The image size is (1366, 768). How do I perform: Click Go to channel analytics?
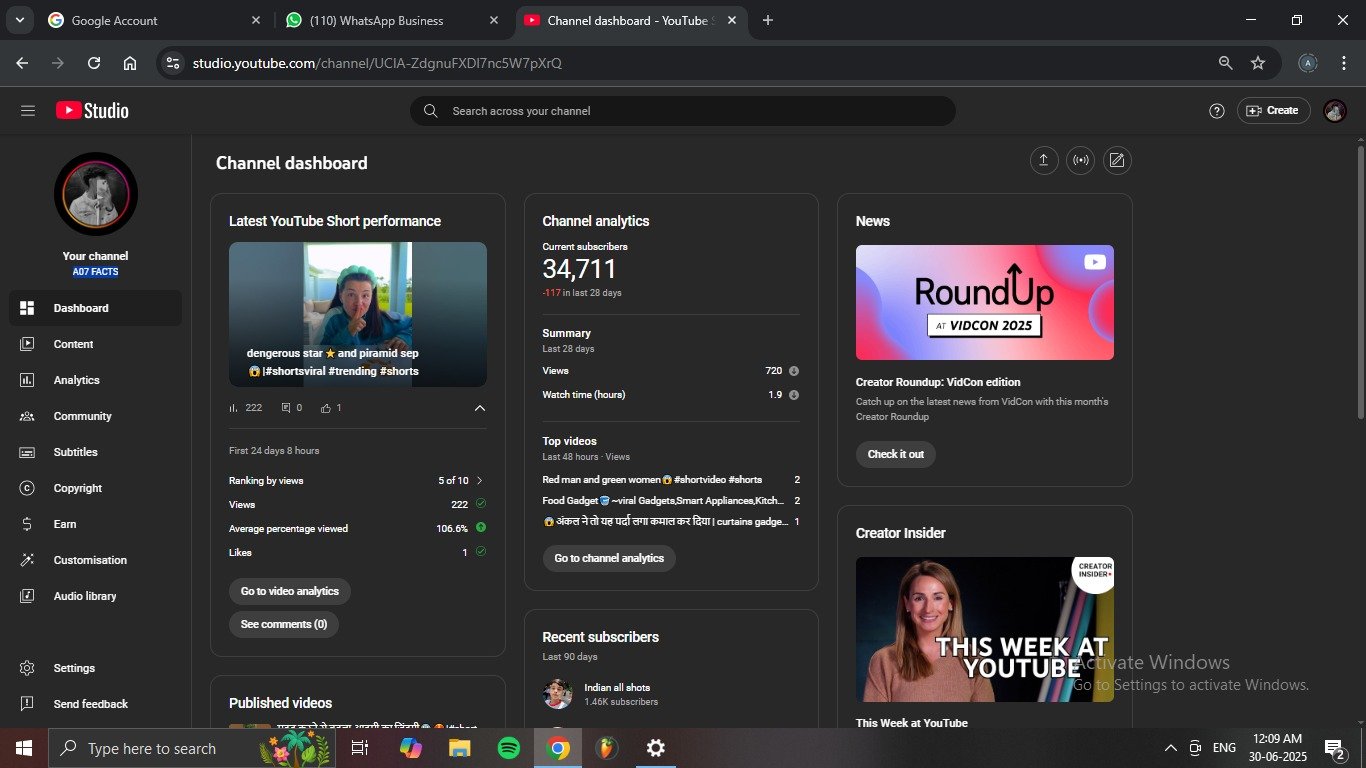(609, 558)
